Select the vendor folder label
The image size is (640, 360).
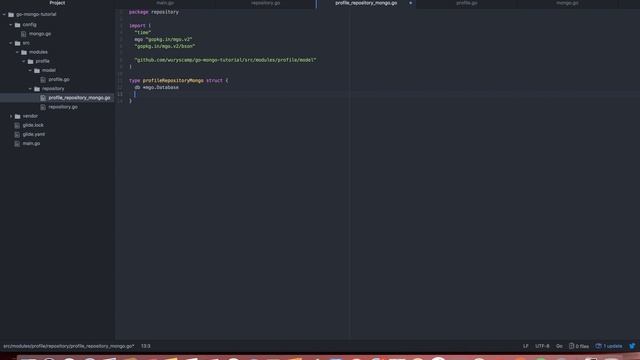pos(30,116)
